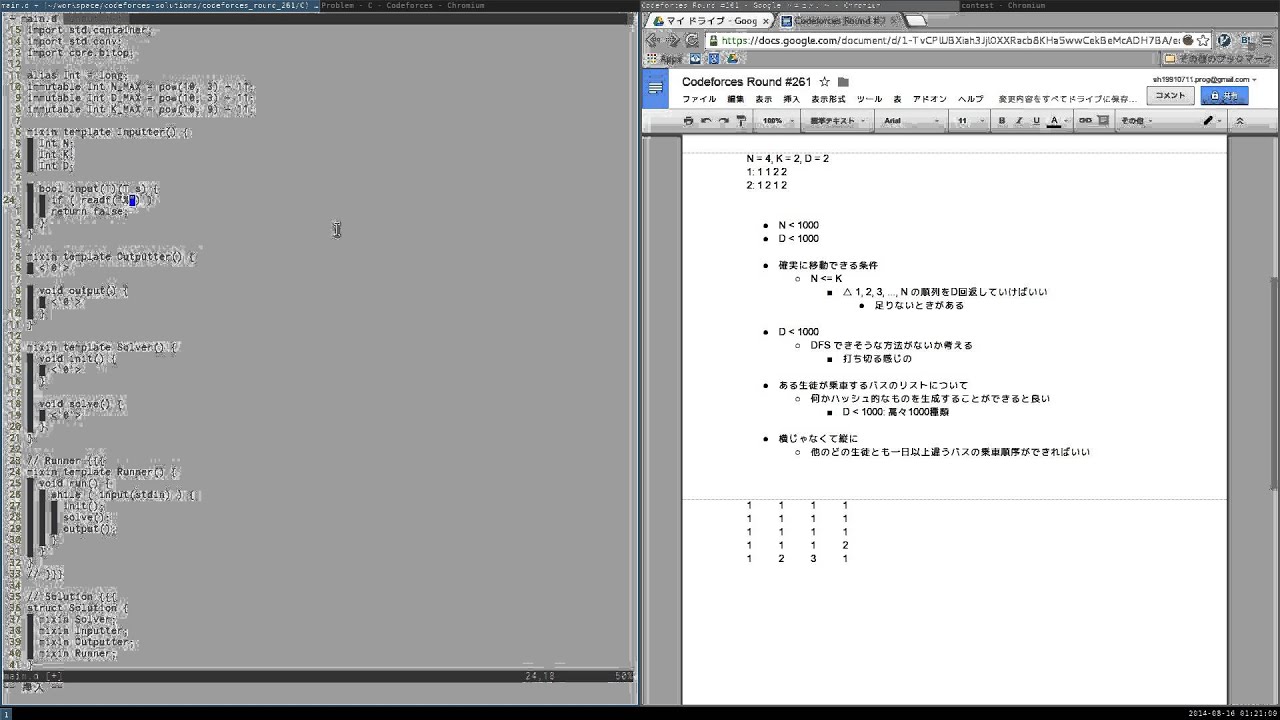Viewport: 1280px width, 720px height.
Task: Collapse the Docs menus with chevron icon
Action: coord(1240,121)
